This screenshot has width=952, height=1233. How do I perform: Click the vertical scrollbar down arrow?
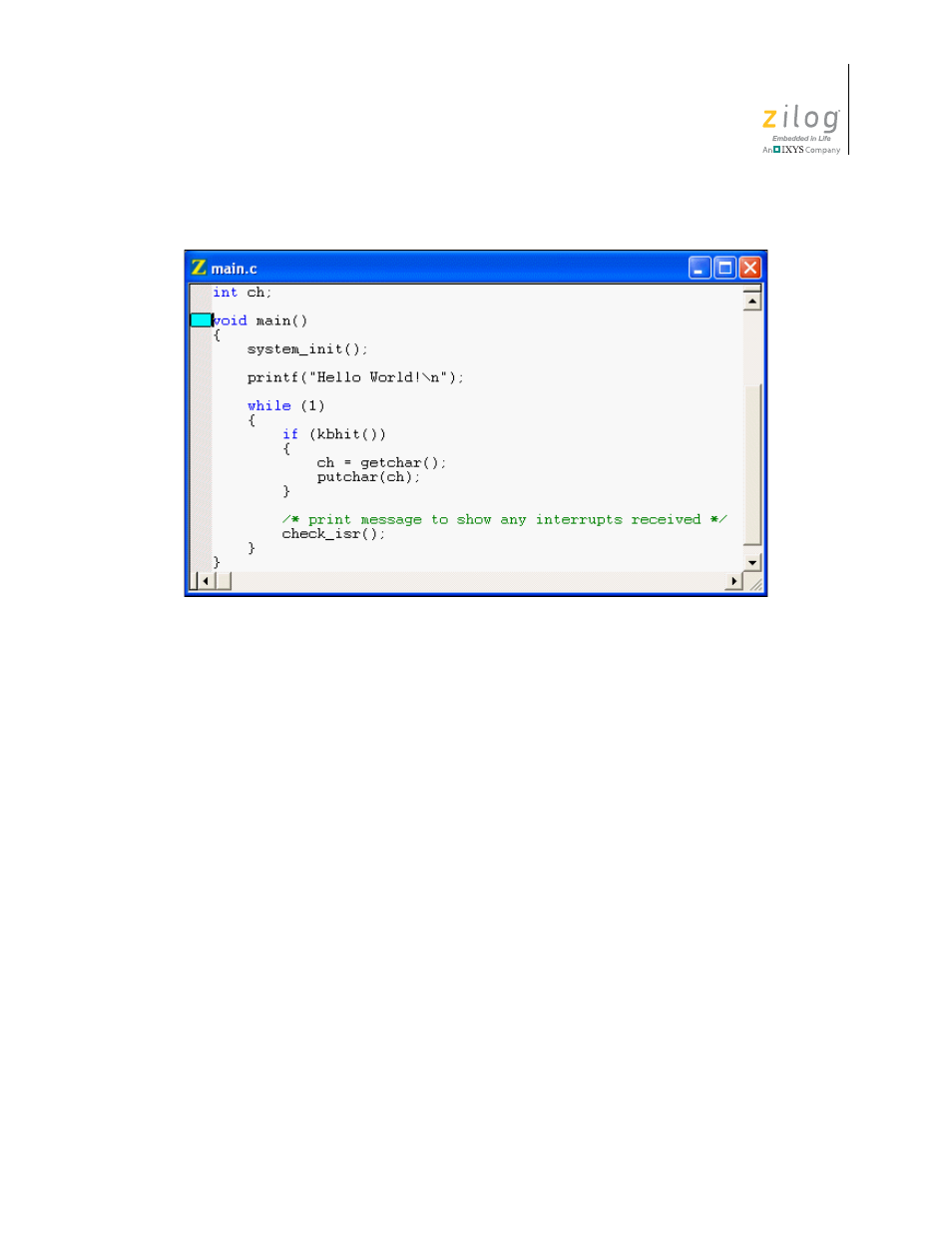[752, 562]
